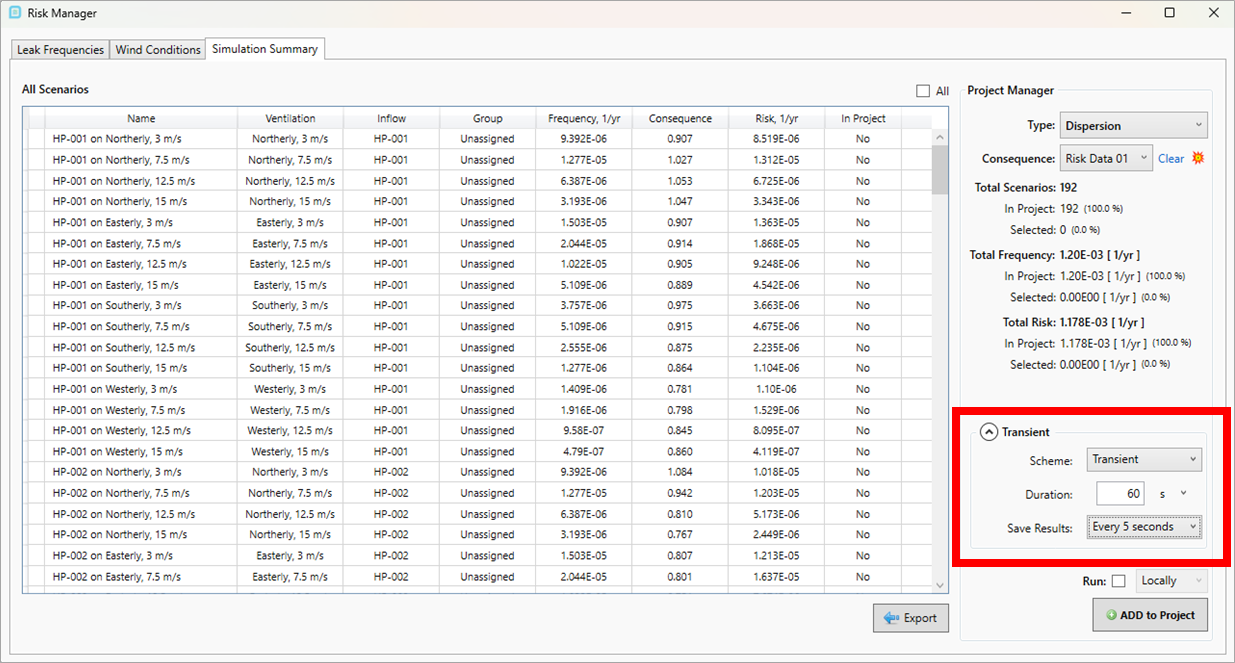1235x663 pixels.
Task: Click risk value 2.449E-06
Action: tap(776, 535)
